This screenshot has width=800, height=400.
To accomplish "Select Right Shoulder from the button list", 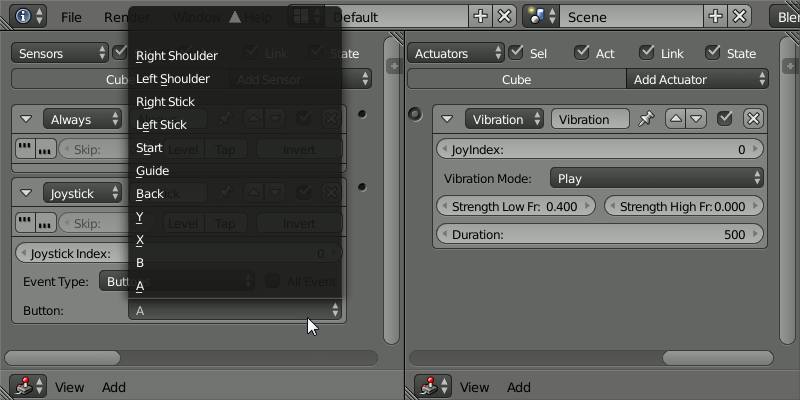I will pyautogui.click(x=177, y=56).
